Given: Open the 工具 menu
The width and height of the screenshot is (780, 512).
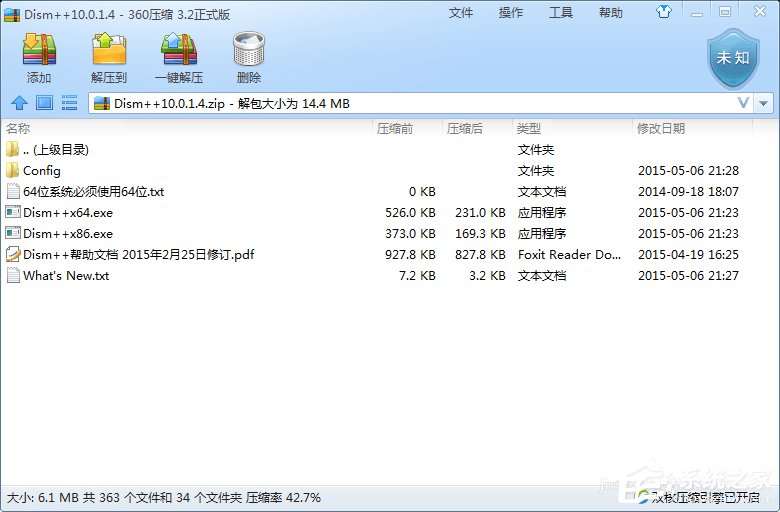Looking at the screenshot, I should tap(561, 12).
